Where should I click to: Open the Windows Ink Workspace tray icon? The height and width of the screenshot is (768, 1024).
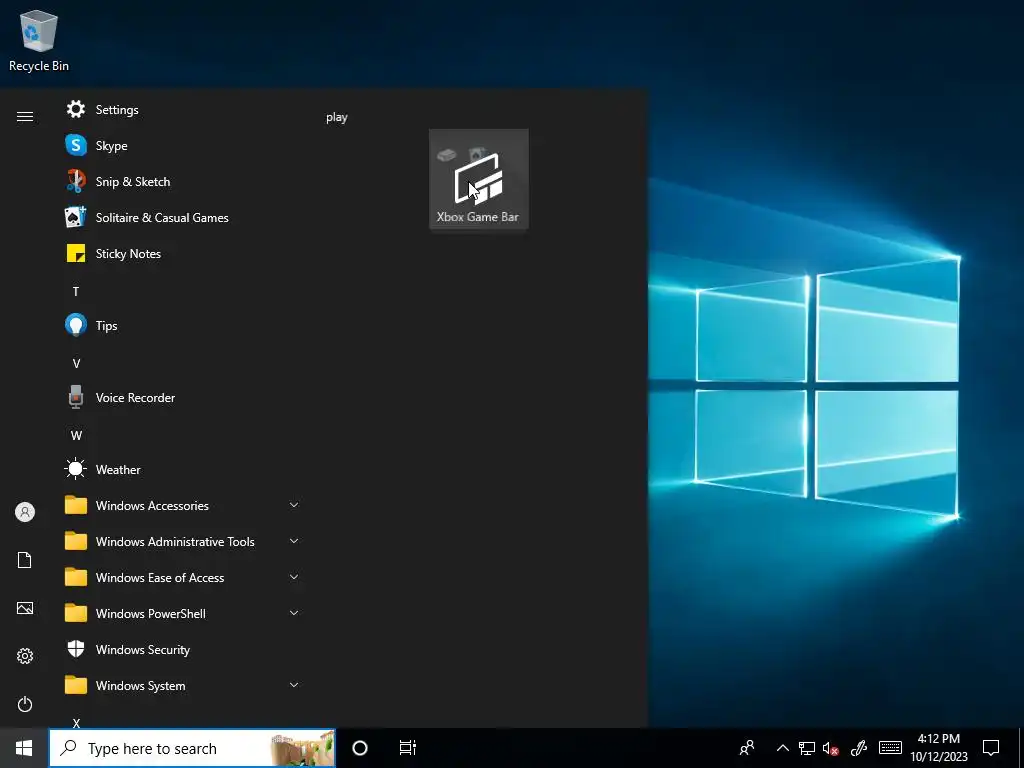(859, 748)
